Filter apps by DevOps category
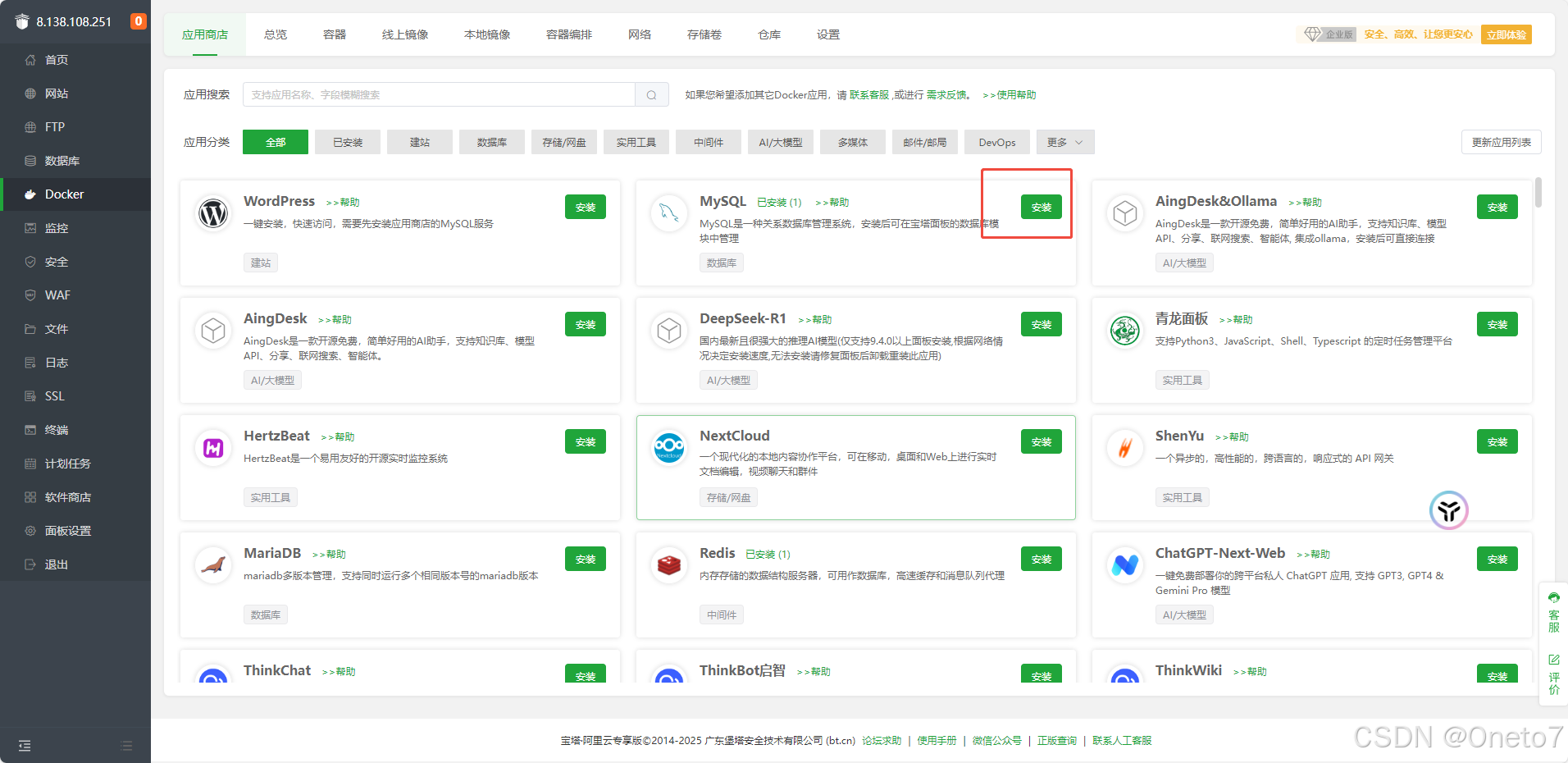The height and width of the screenshot is (763, 1568). (x=997, y=142)
